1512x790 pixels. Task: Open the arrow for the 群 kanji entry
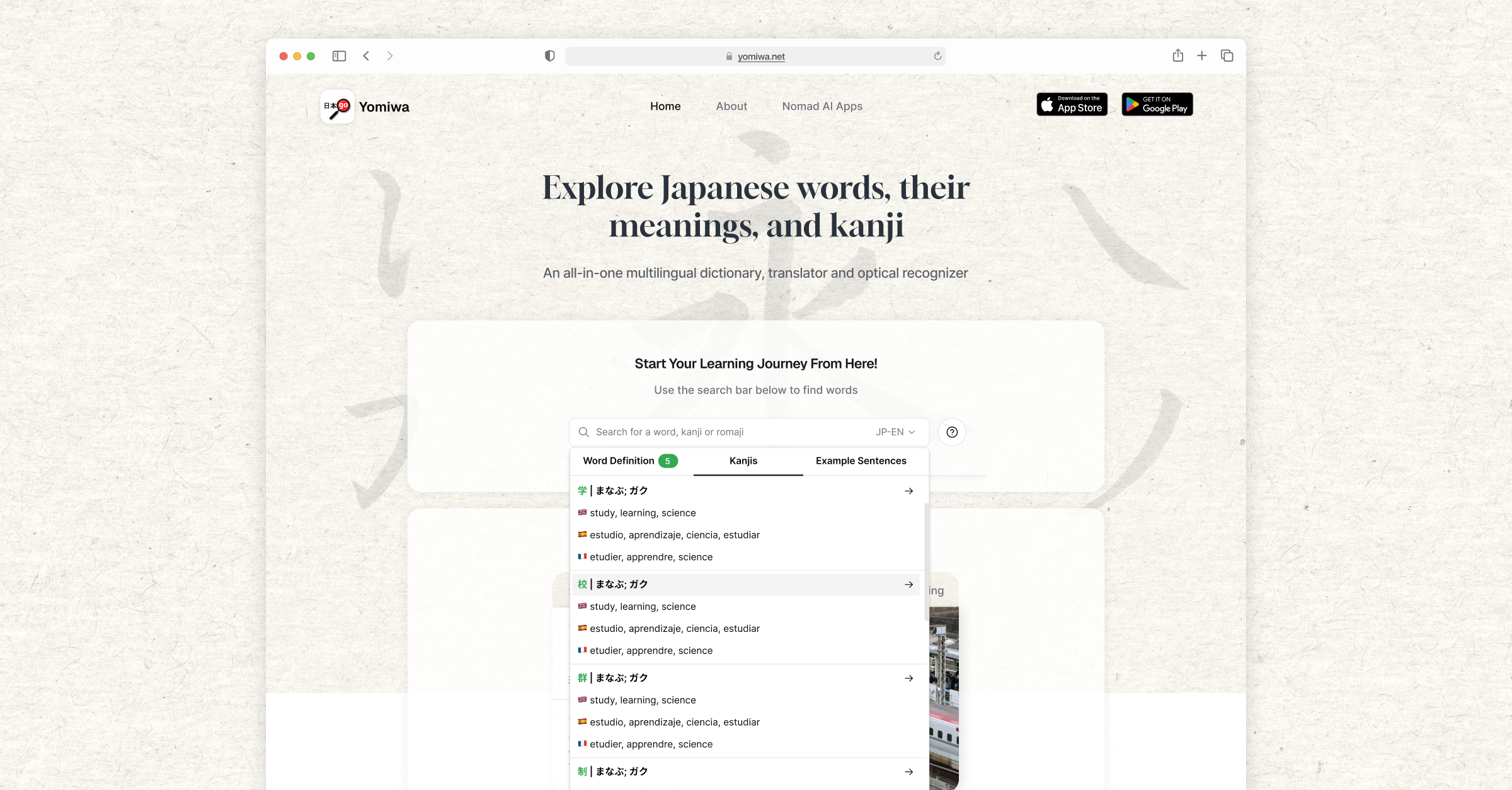908,678
